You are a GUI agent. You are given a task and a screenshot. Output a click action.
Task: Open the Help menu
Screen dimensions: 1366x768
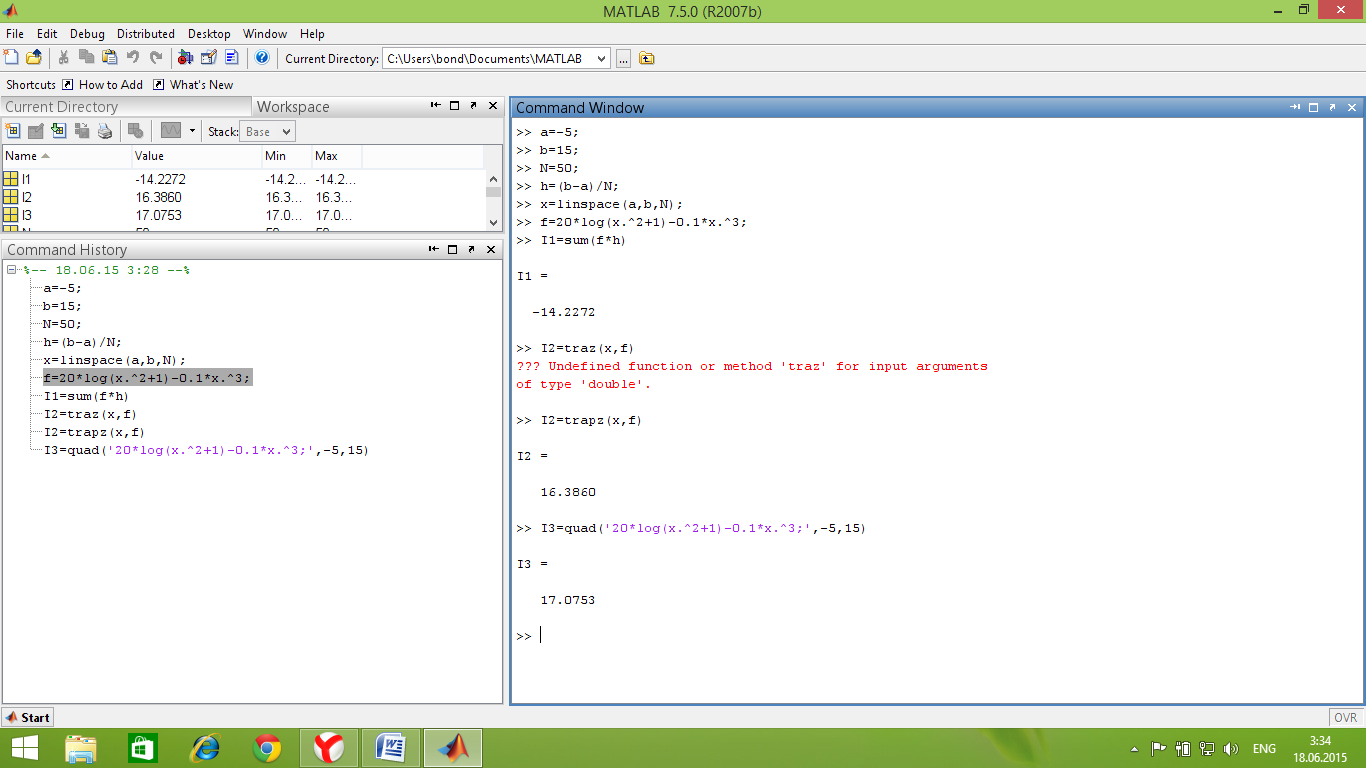click(312, 33)
